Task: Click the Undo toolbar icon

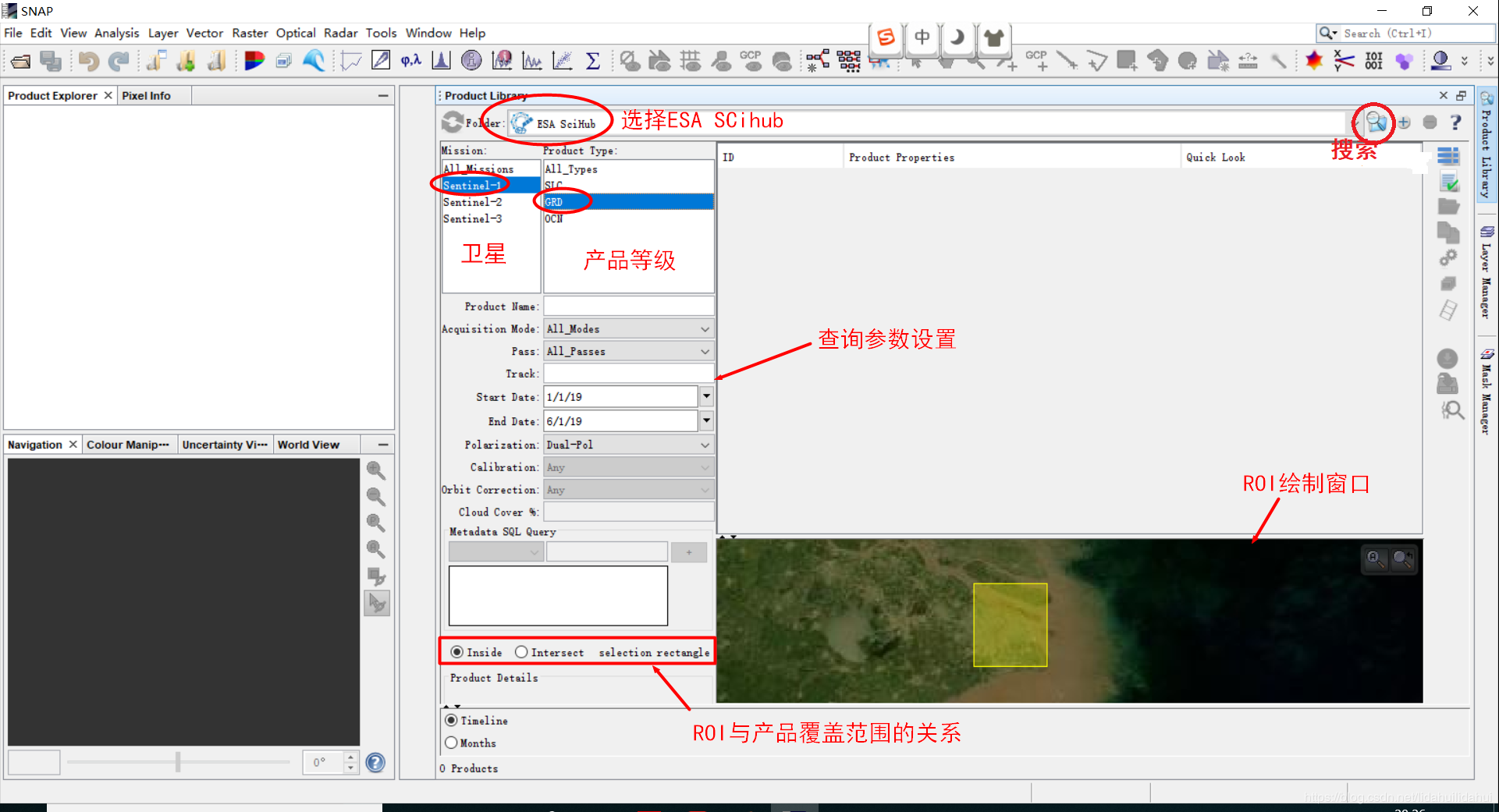Action: (87, 61)
